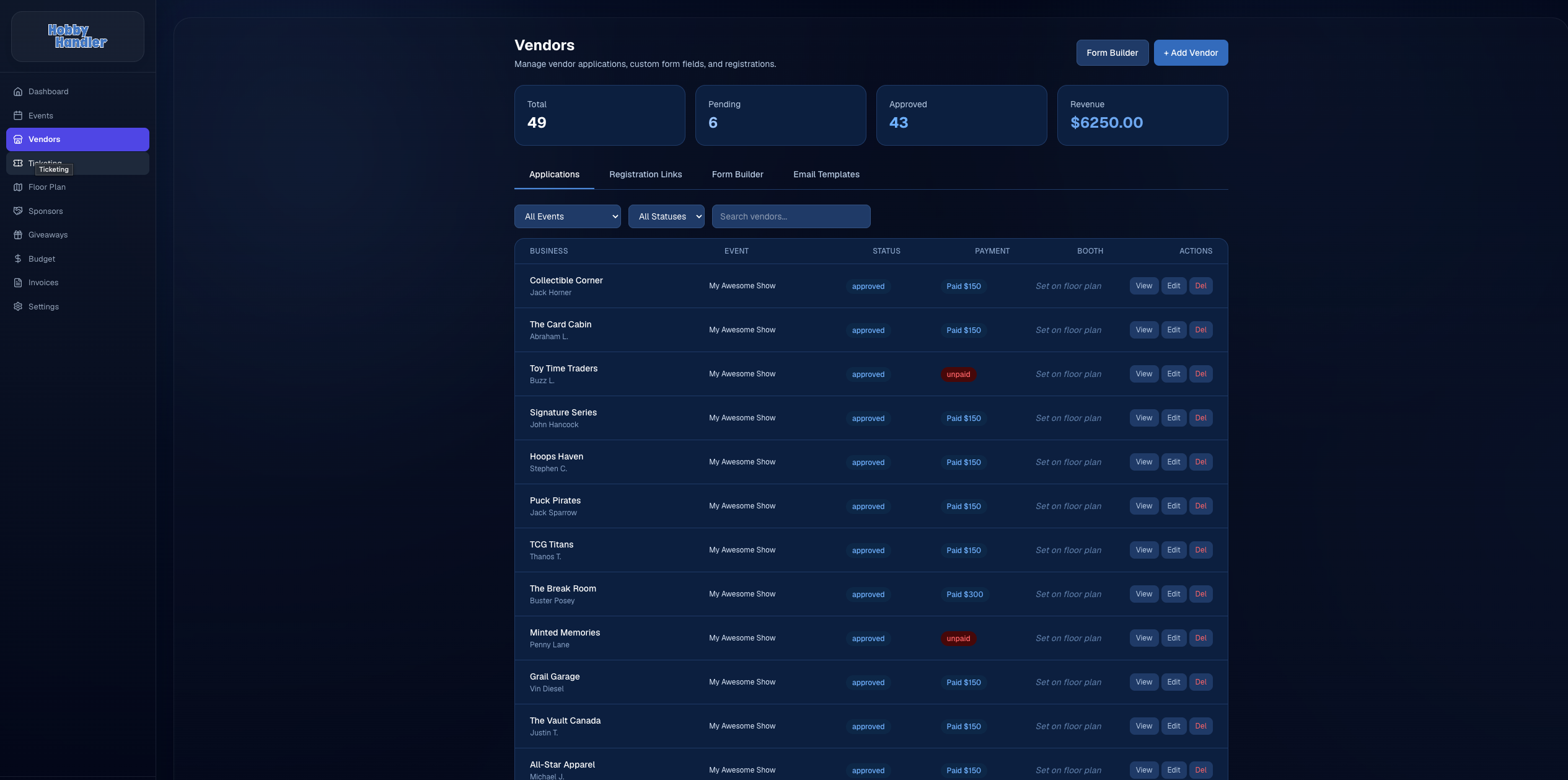1568x780 pixels.
Task: Focus the Search vendors field
Action: coord(791,216)
